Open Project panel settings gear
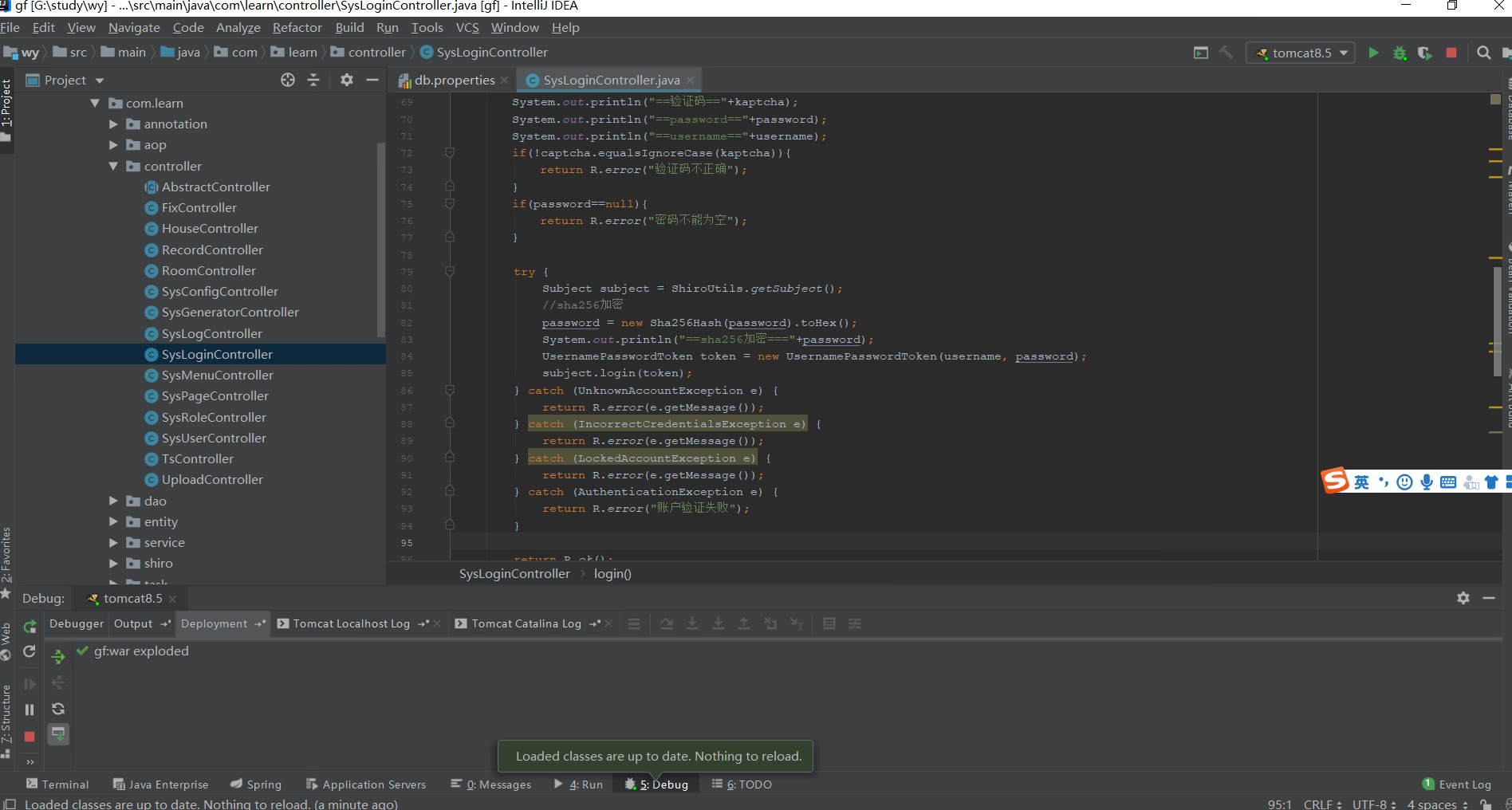The width and height of the screenshot is (1512, 810). [347, 80]
